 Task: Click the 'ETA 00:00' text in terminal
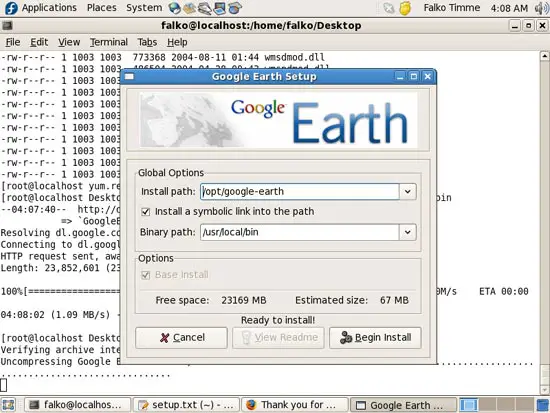[x=504, y=292]
